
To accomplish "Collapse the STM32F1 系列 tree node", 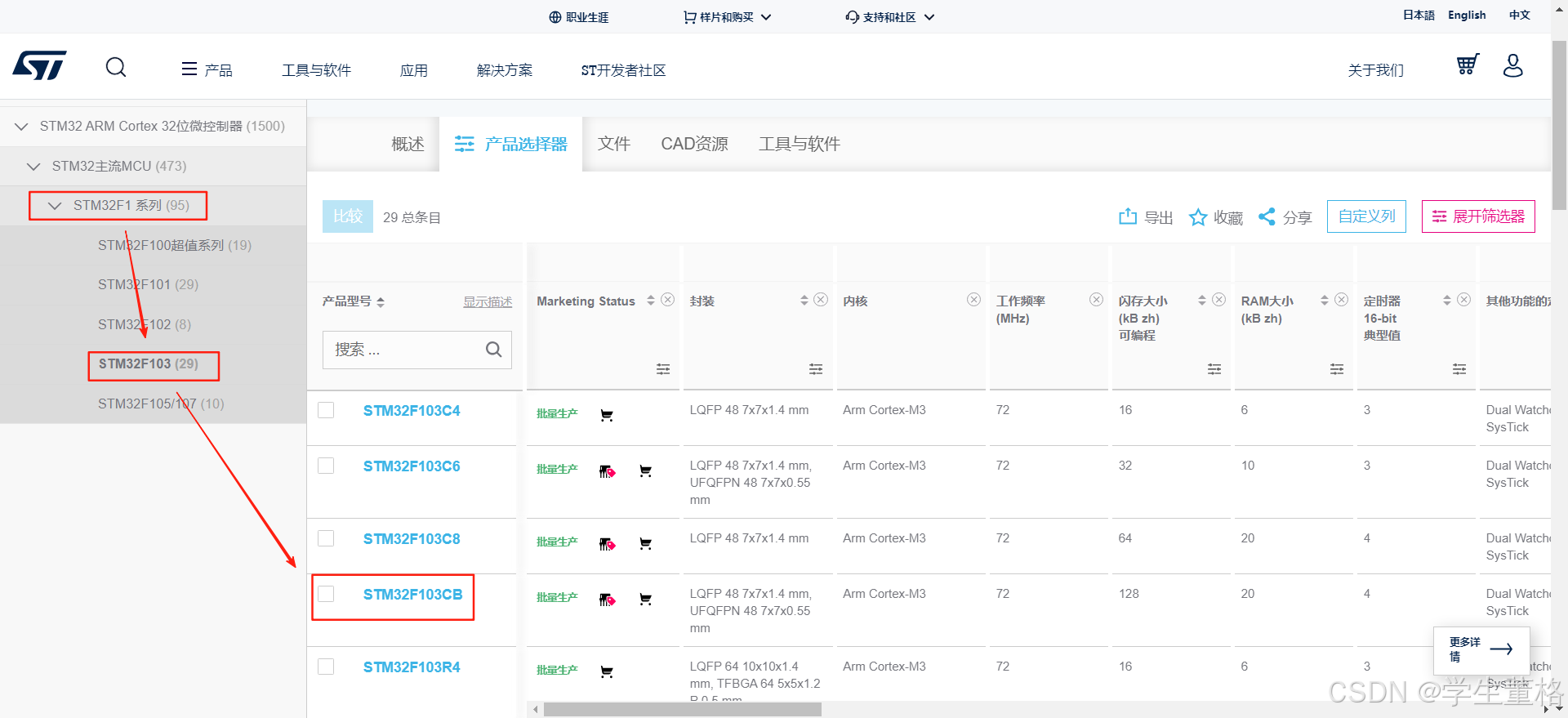I will click(x=55, y=206).
